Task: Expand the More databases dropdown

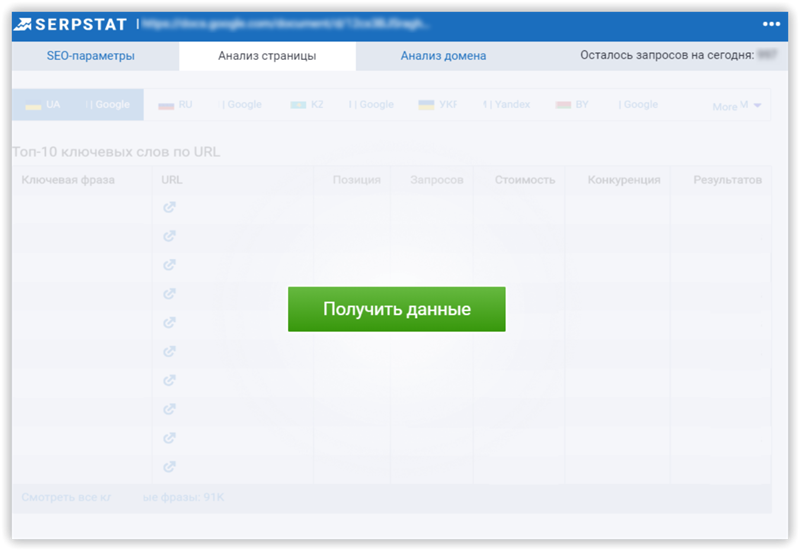Action: [737, 106]
